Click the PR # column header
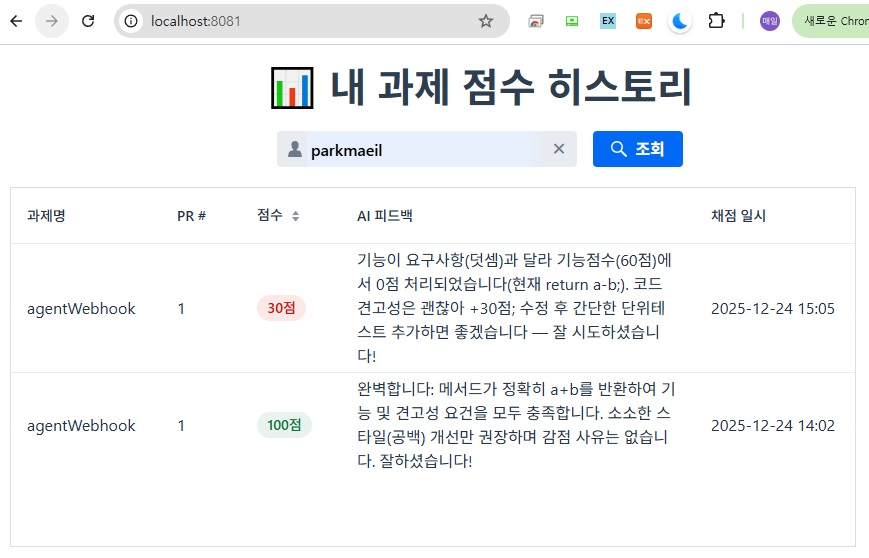 point(191,216)
